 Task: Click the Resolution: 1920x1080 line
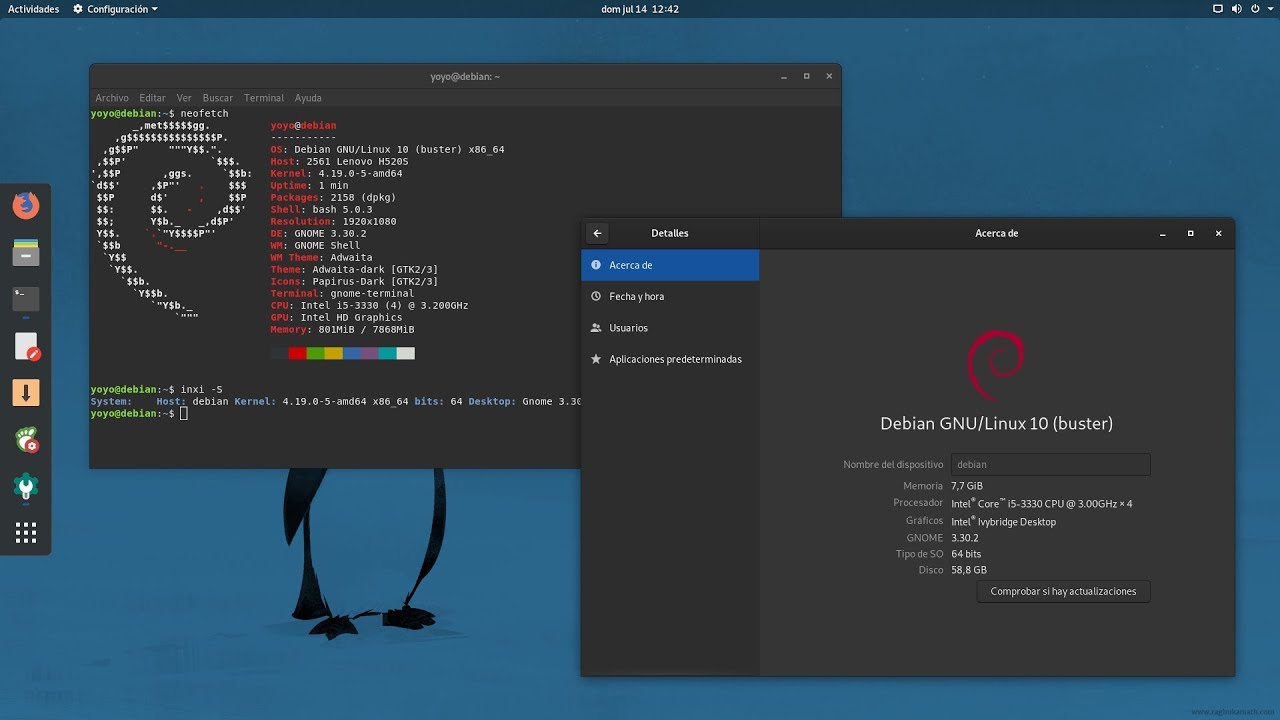point(333,222)
